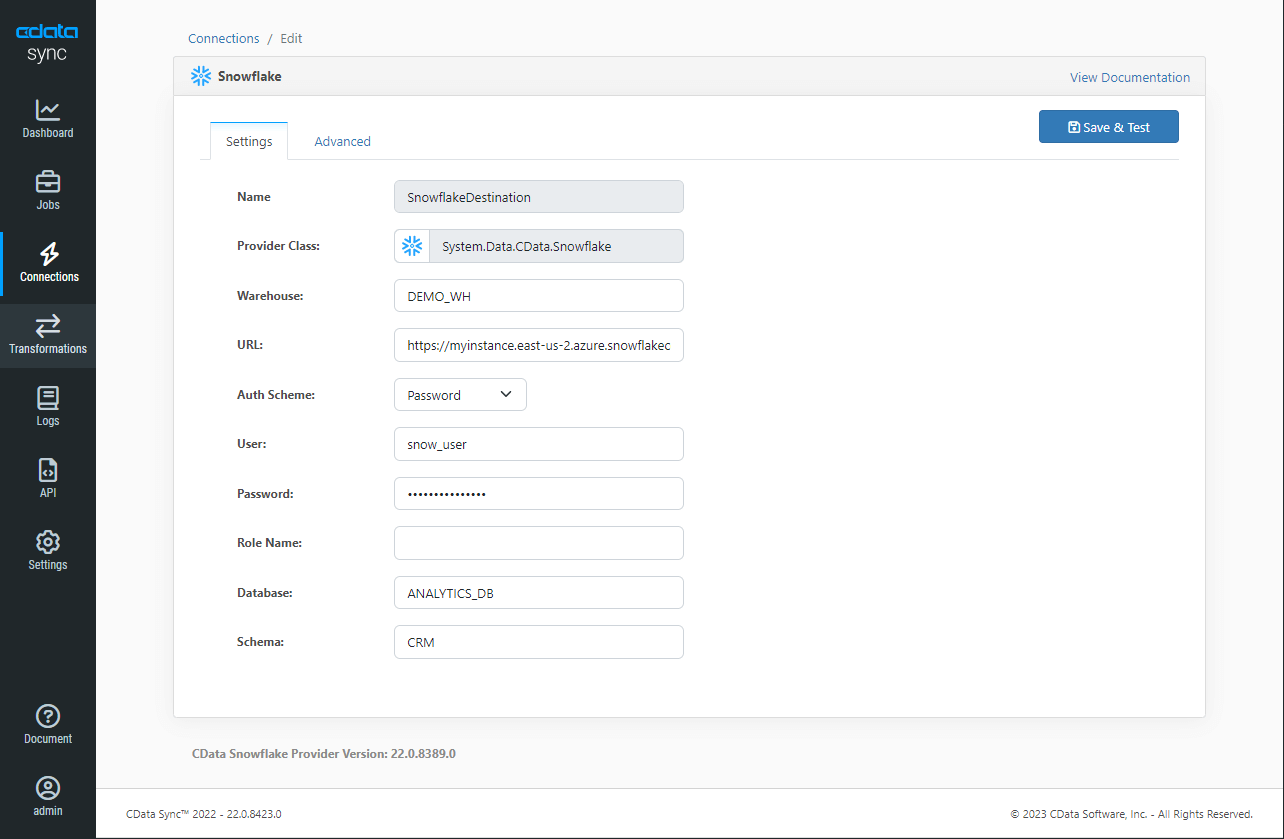Select the Jobs sidebar icon
Screen dimensions: 1284x839
(x=47, y=190)
